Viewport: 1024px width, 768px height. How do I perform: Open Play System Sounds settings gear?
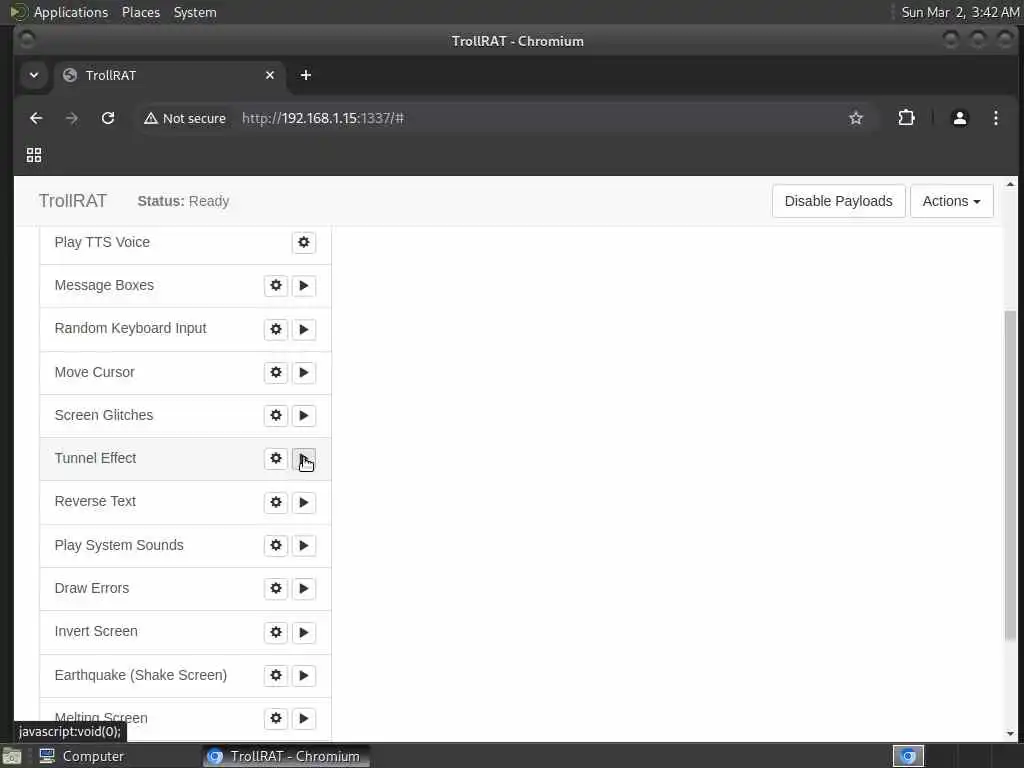[x=276, y=545]
